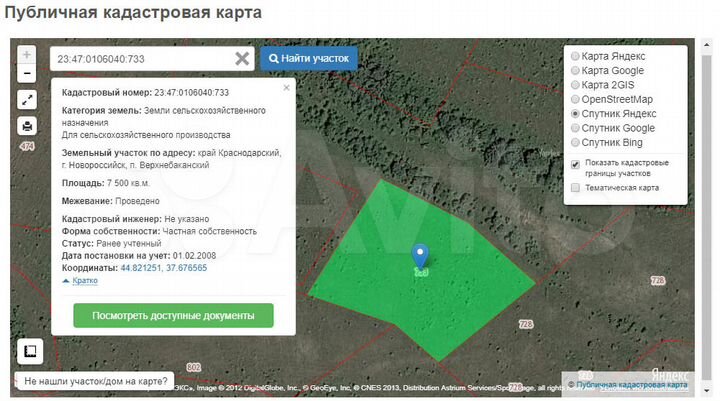
Task: Click the Межевание: Проведено line
Action: click(111, 201)
